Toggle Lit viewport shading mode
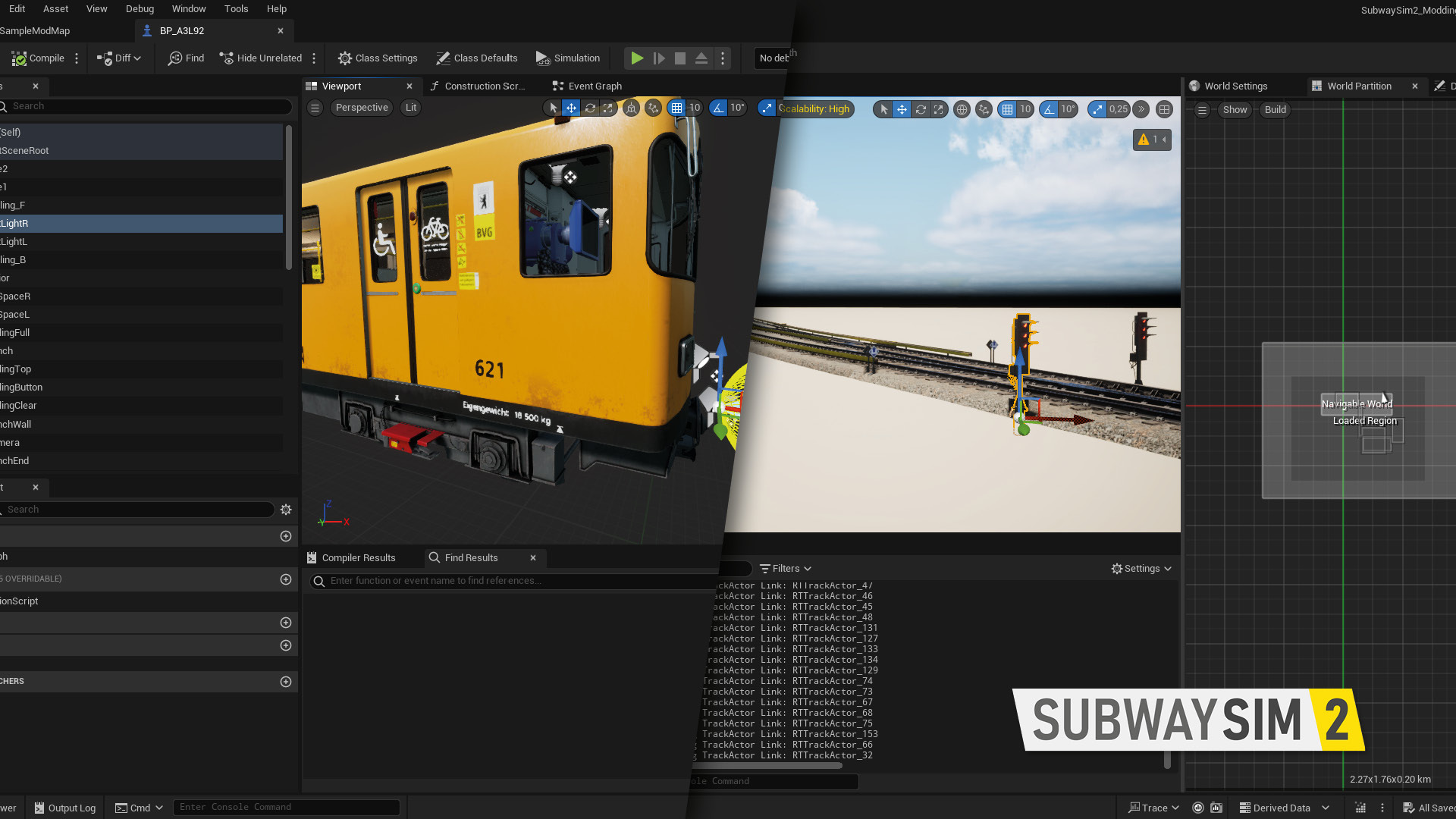Viewport: 1456px width, 819px height. [x=410, y=108]
